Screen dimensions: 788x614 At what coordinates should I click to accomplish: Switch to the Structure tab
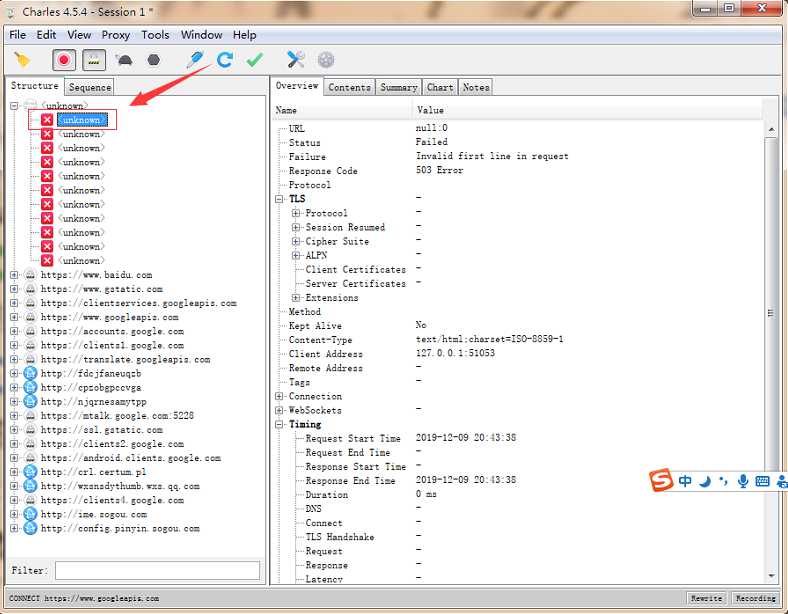pyautogui.click(x=35, y=86)
